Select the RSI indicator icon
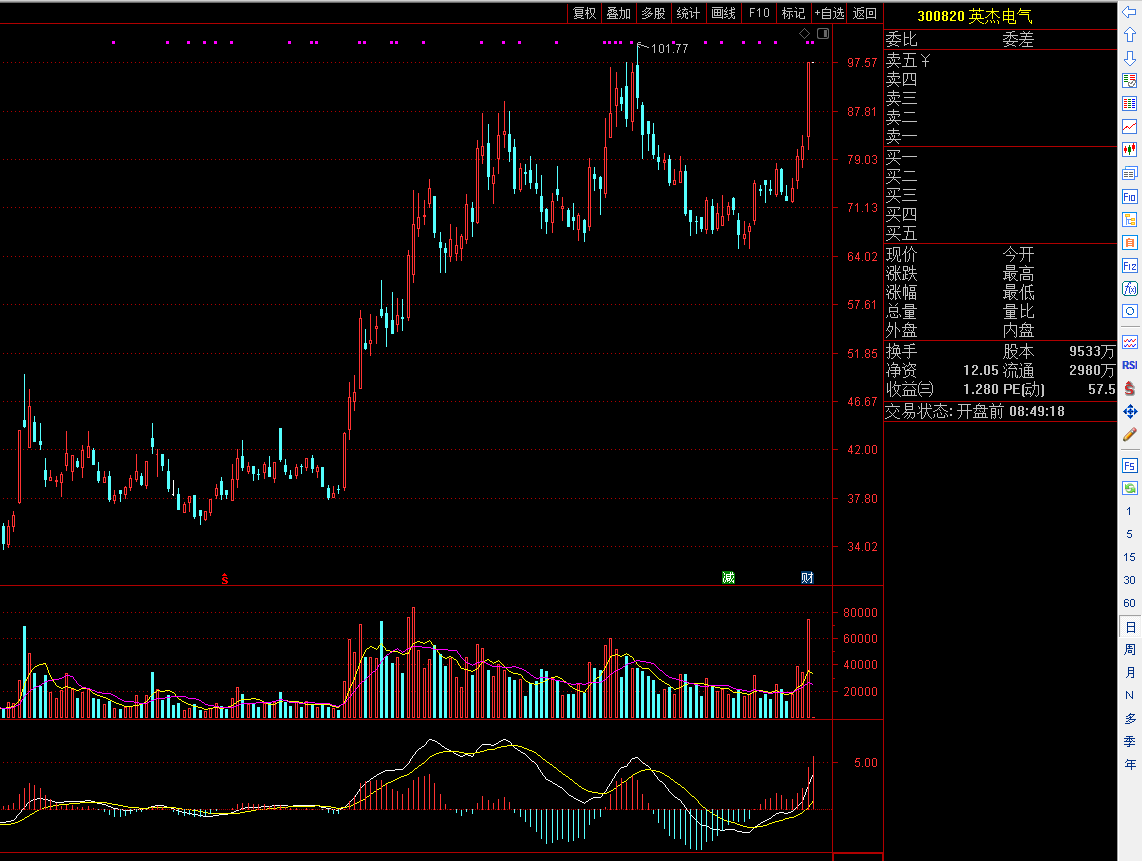 (1129, 365)
